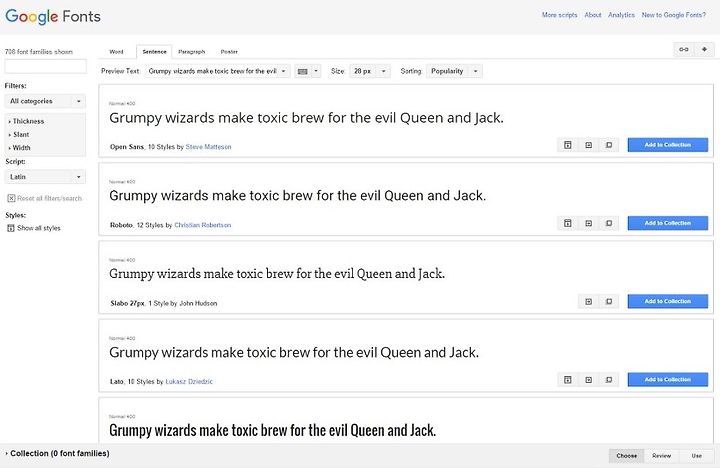The image size is (720, 468).
Task: Switch to the Poster tab
Action: click(229, 52)
